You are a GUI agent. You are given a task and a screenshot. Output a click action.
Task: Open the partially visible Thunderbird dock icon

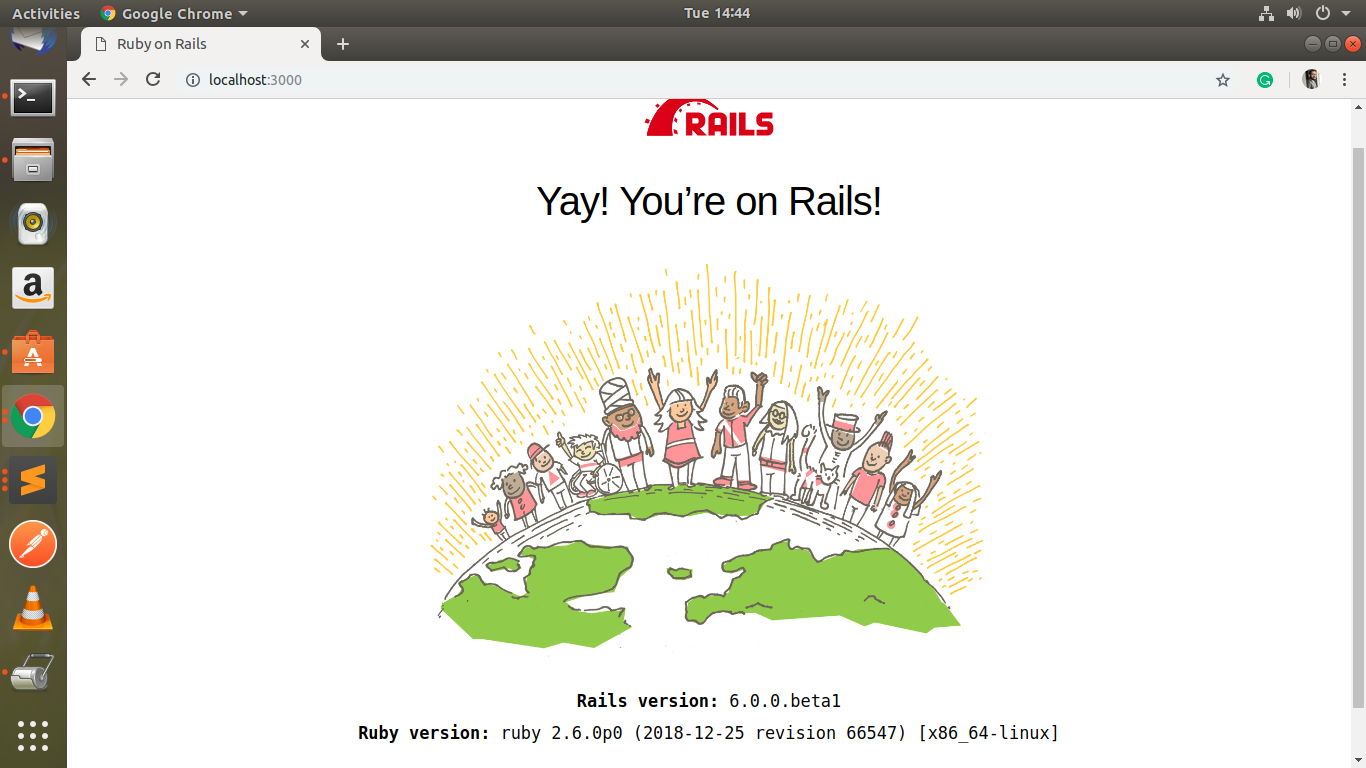33,41
